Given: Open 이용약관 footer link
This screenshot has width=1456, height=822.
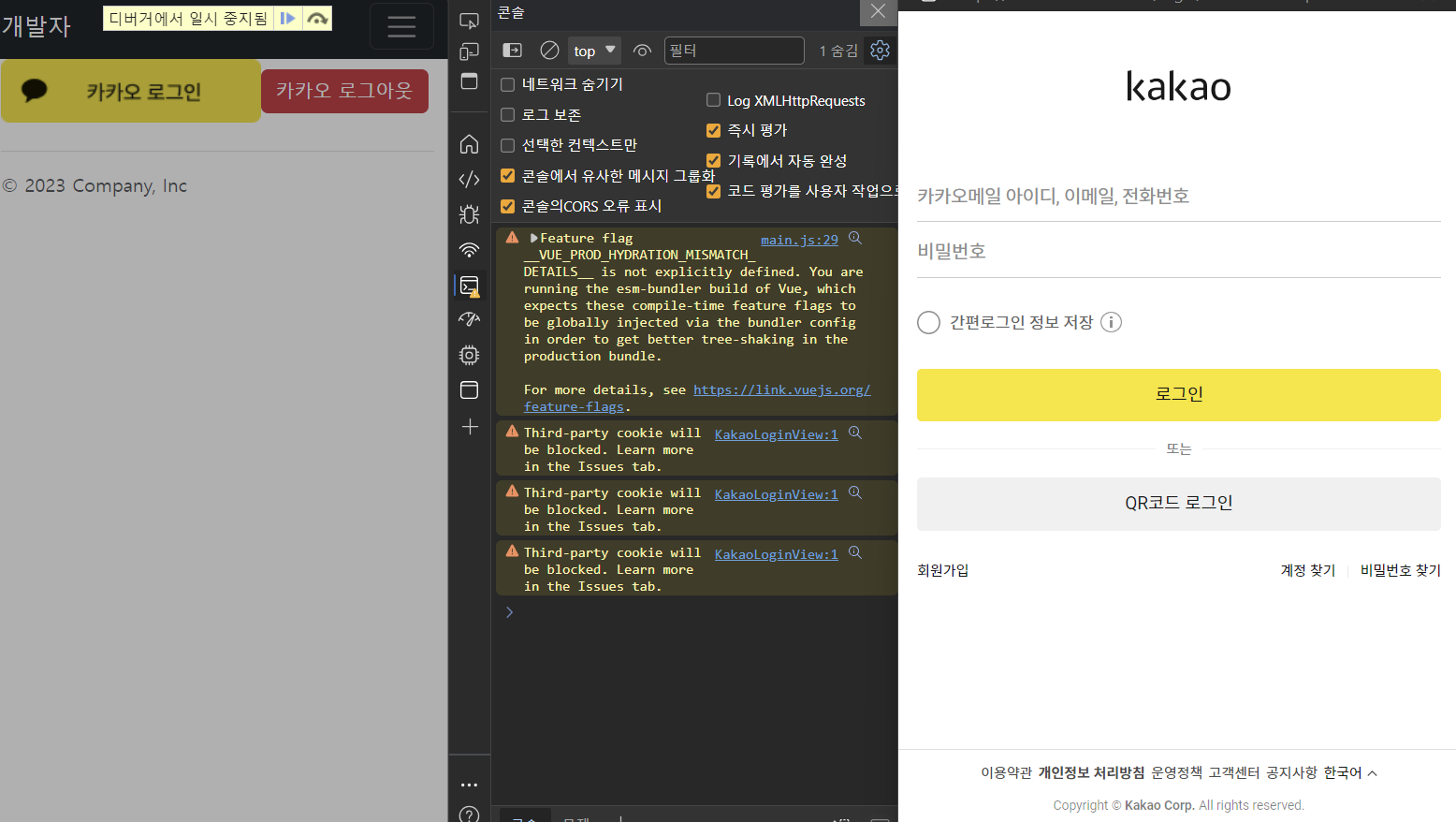Looking at the screenshot, I should pyautogui.click(x=1006, y=772).
